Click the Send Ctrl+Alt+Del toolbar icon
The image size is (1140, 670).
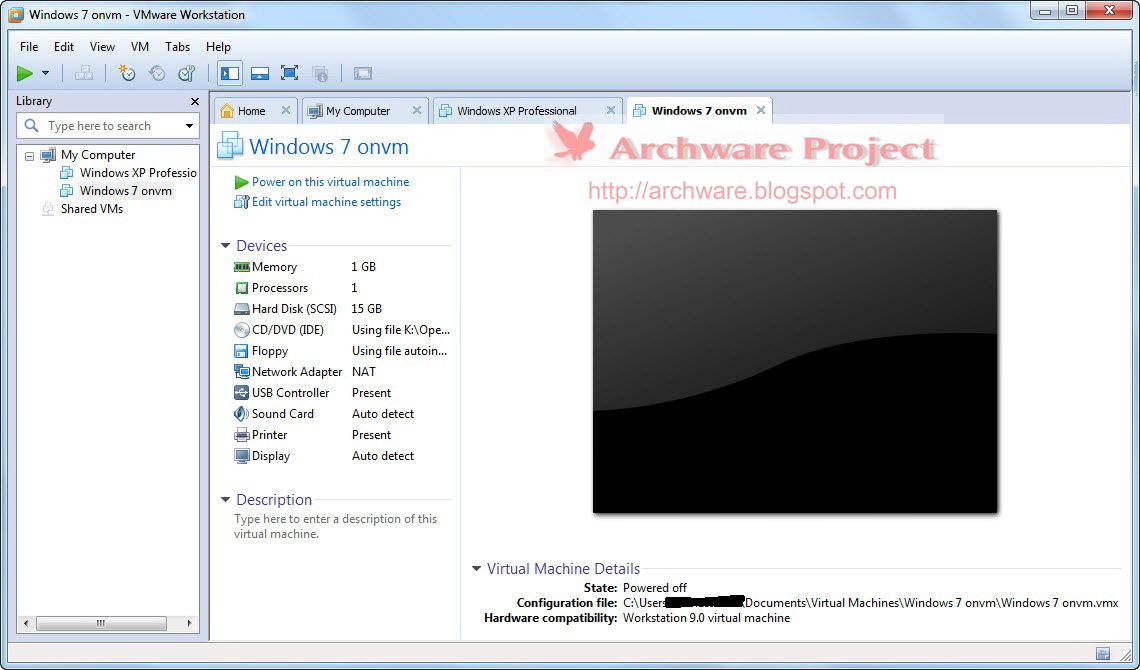click(x=84, y=73)
